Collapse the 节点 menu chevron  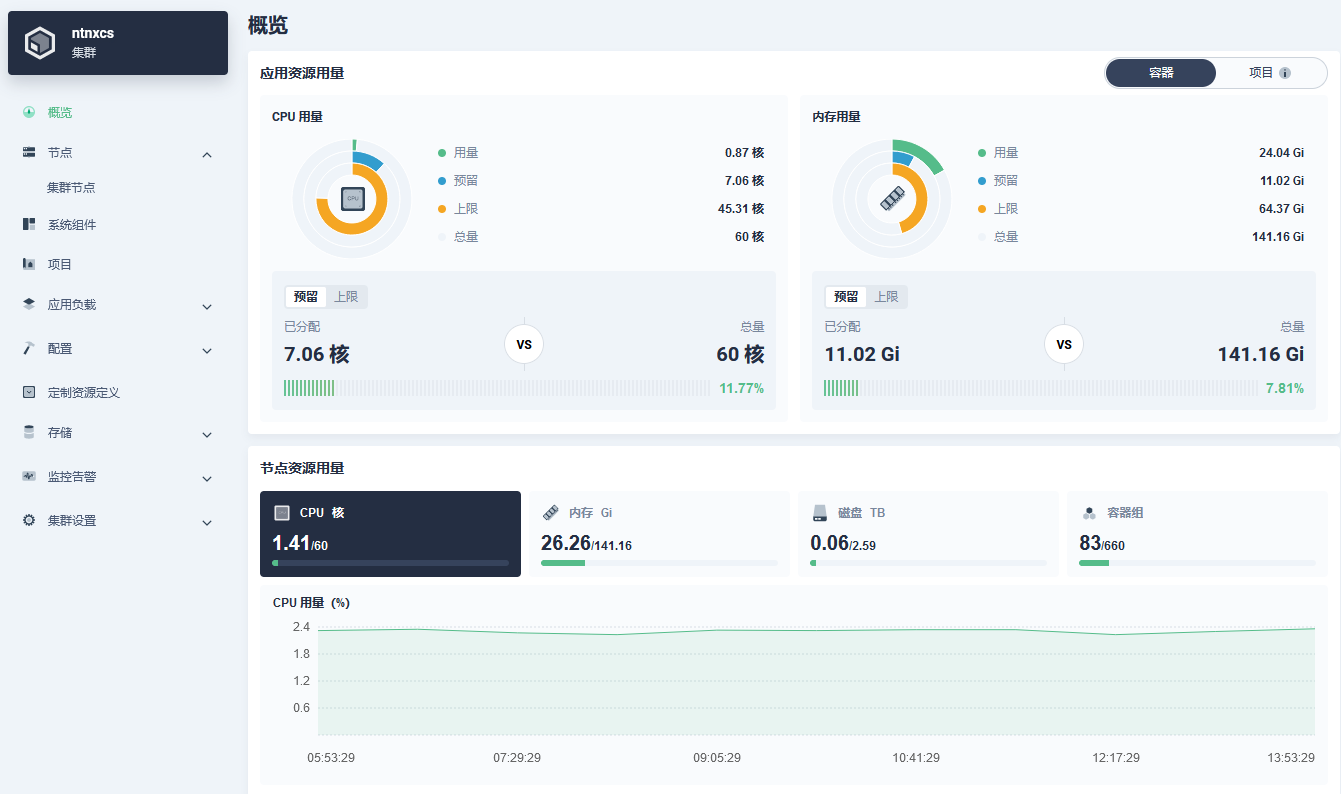pyautogui.click(x=207, y=154)
